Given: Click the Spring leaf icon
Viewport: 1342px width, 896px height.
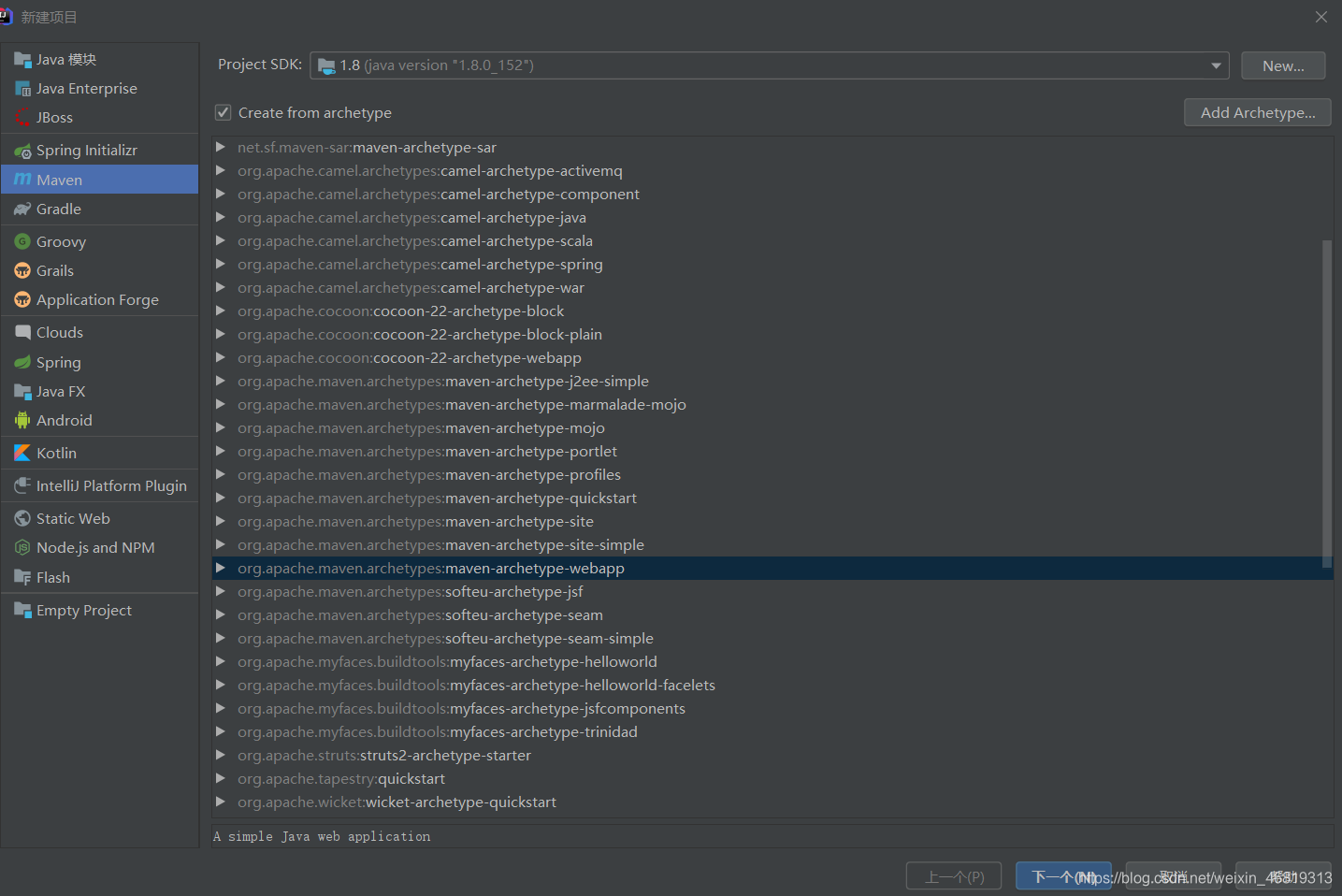Looking at the screenshot, I should pos(22,363).
